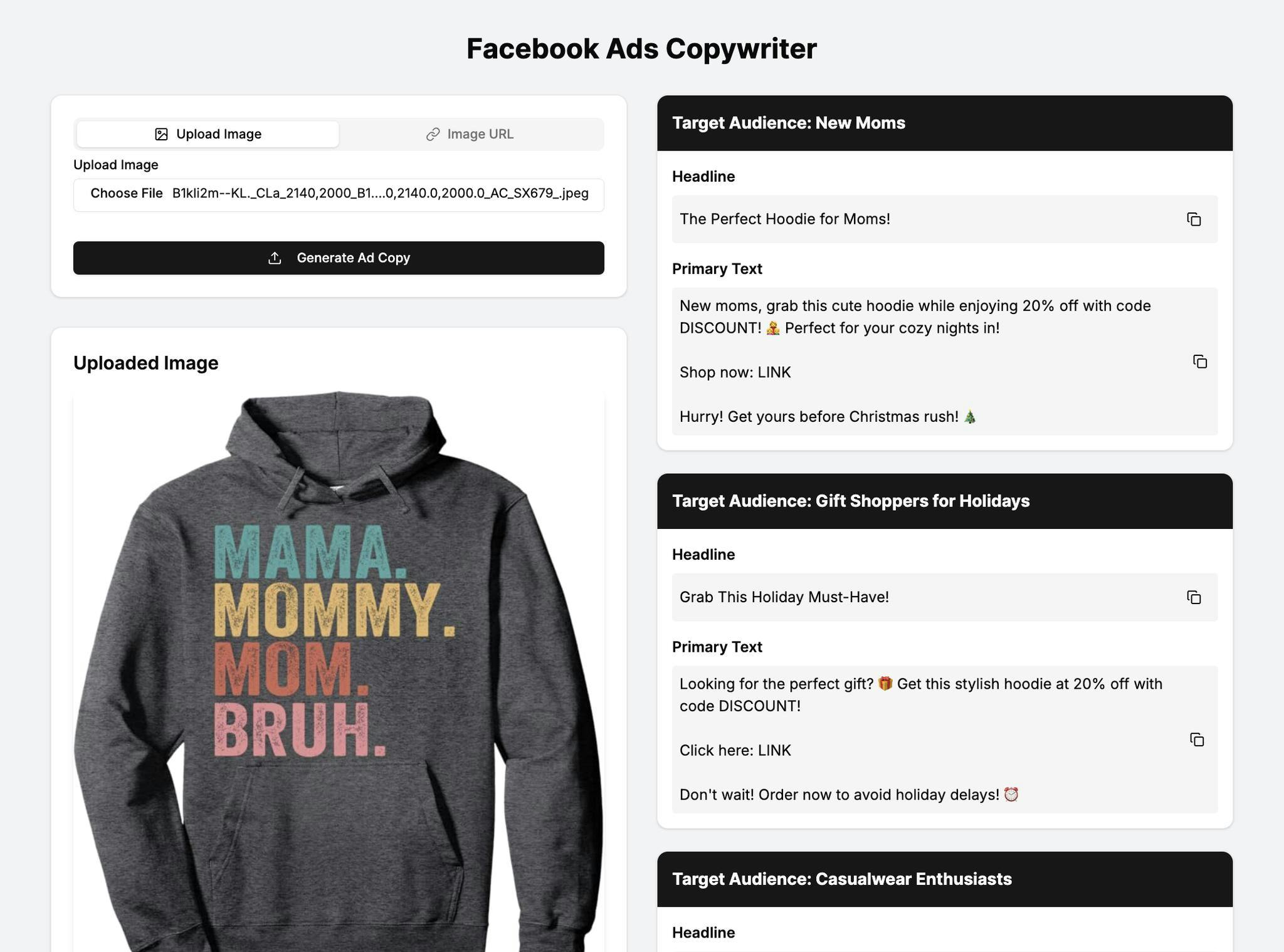The height and width of the screenshot is (952, 1284).
Task: Click the Generate Ad Copy button
Action: [x=339, y=258]
